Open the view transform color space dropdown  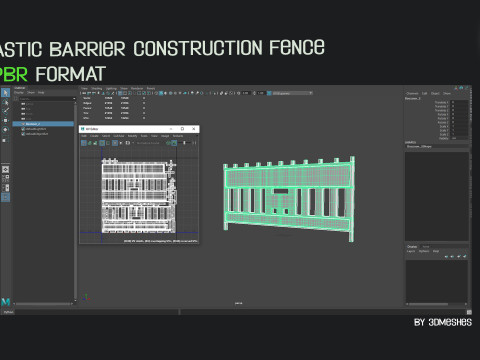tap(292, 93)
